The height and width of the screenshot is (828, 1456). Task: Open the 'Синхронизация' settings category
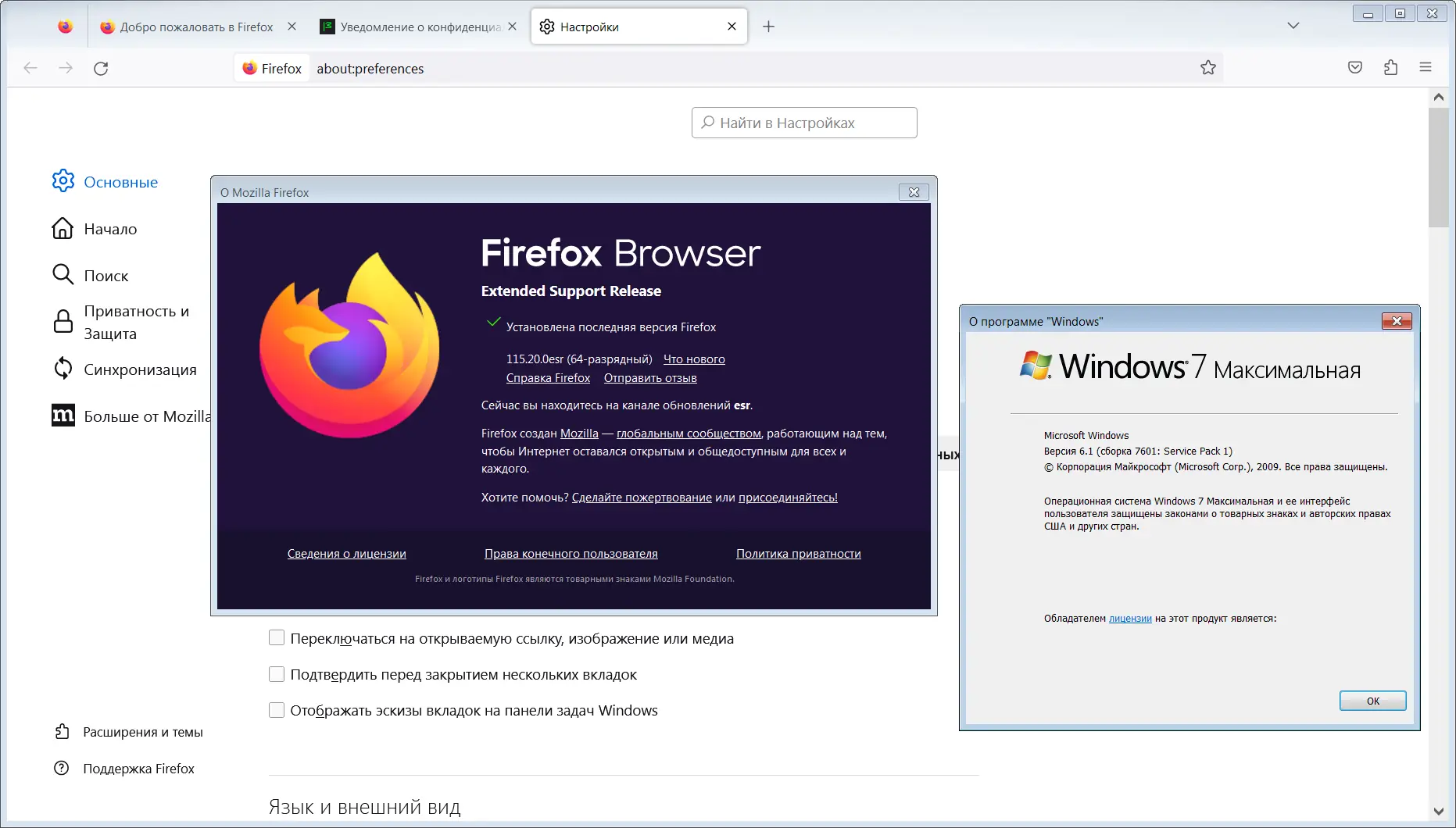pyautogui.click(x=141, y=369)
